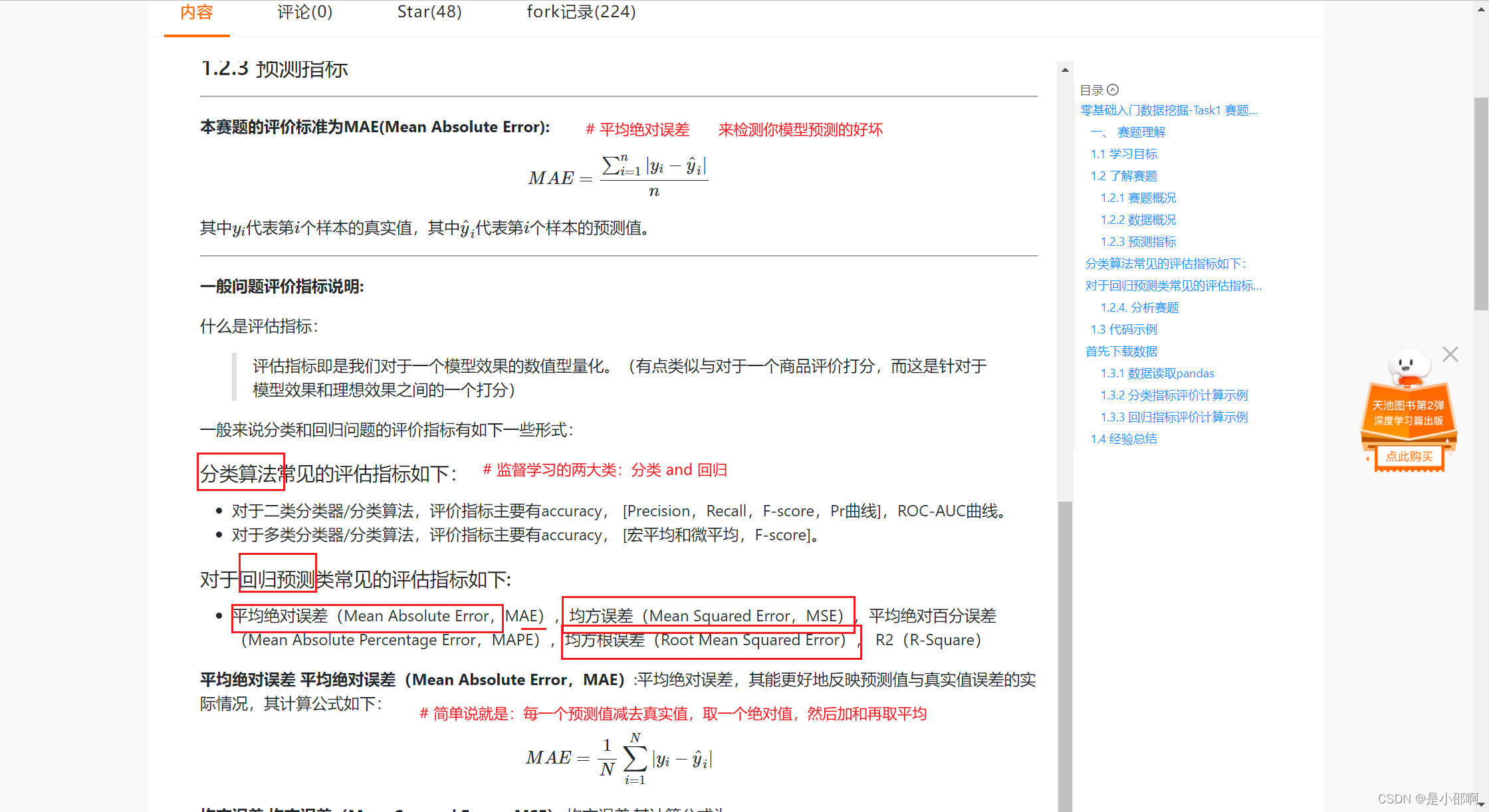
Task: Click the 点此购买 purchase button
Action: [1409, 457]
